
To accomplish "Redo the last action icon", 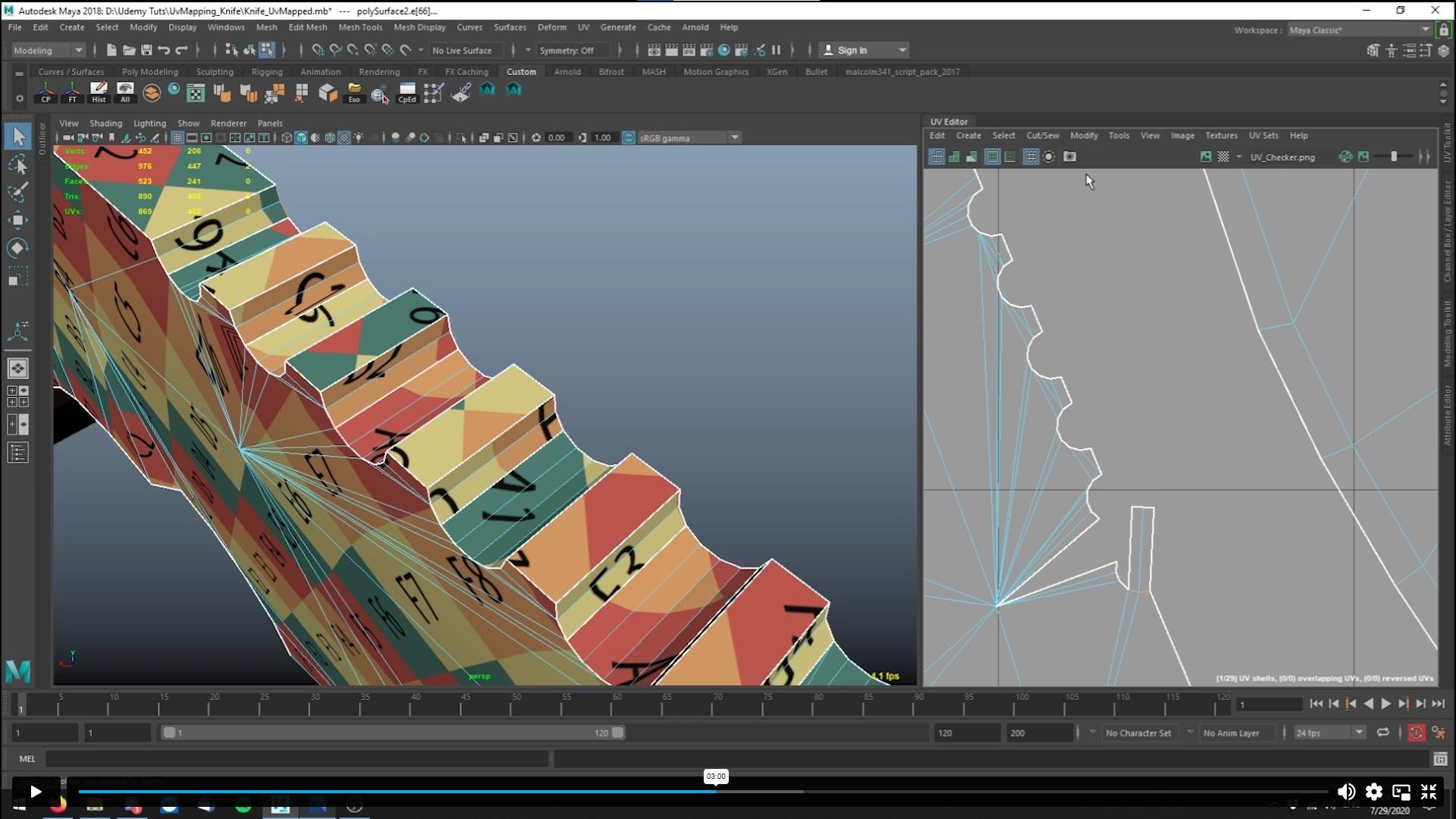I will tap(181, 50).
